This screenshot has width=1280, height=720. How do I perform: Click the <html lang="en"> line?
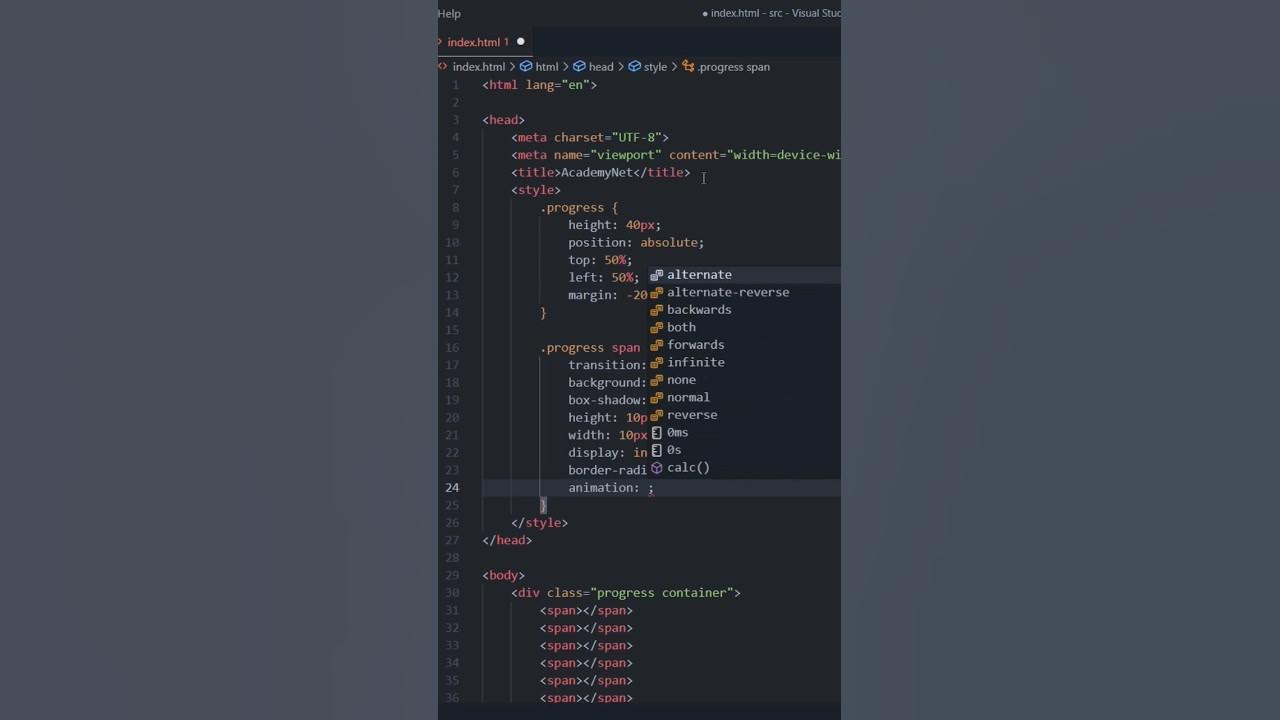(x=539, y=85)
